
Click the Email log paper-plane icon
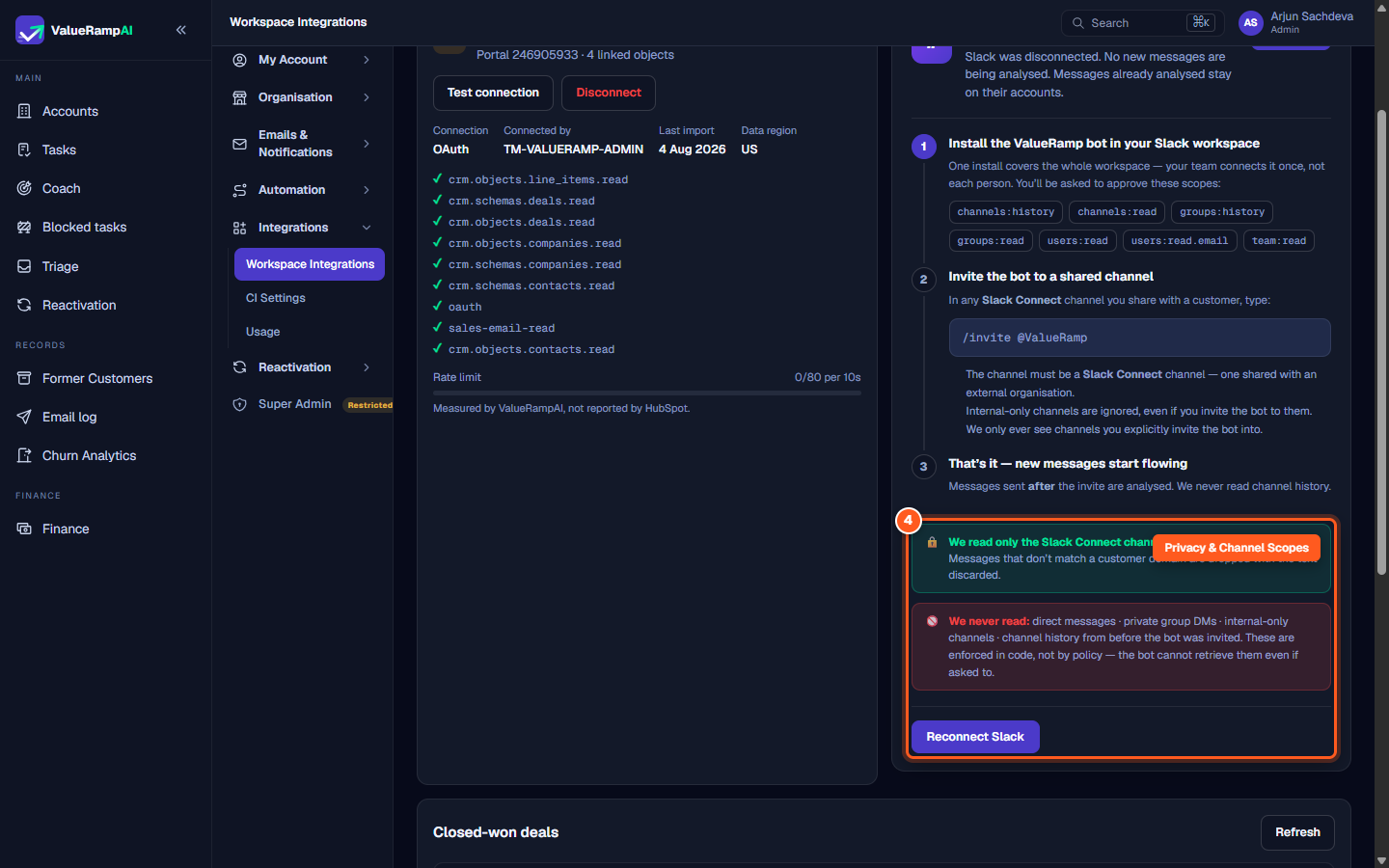(x=24, y=417)
